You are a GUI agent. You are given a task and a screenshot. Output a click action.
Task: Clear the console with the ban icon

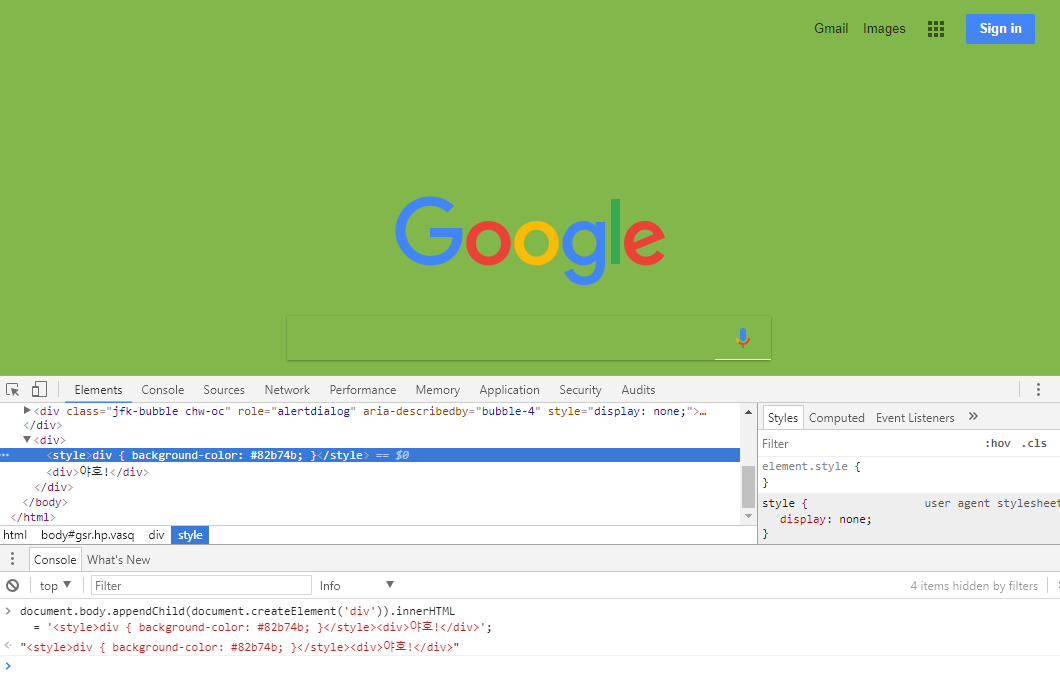(x=12, y=586)
